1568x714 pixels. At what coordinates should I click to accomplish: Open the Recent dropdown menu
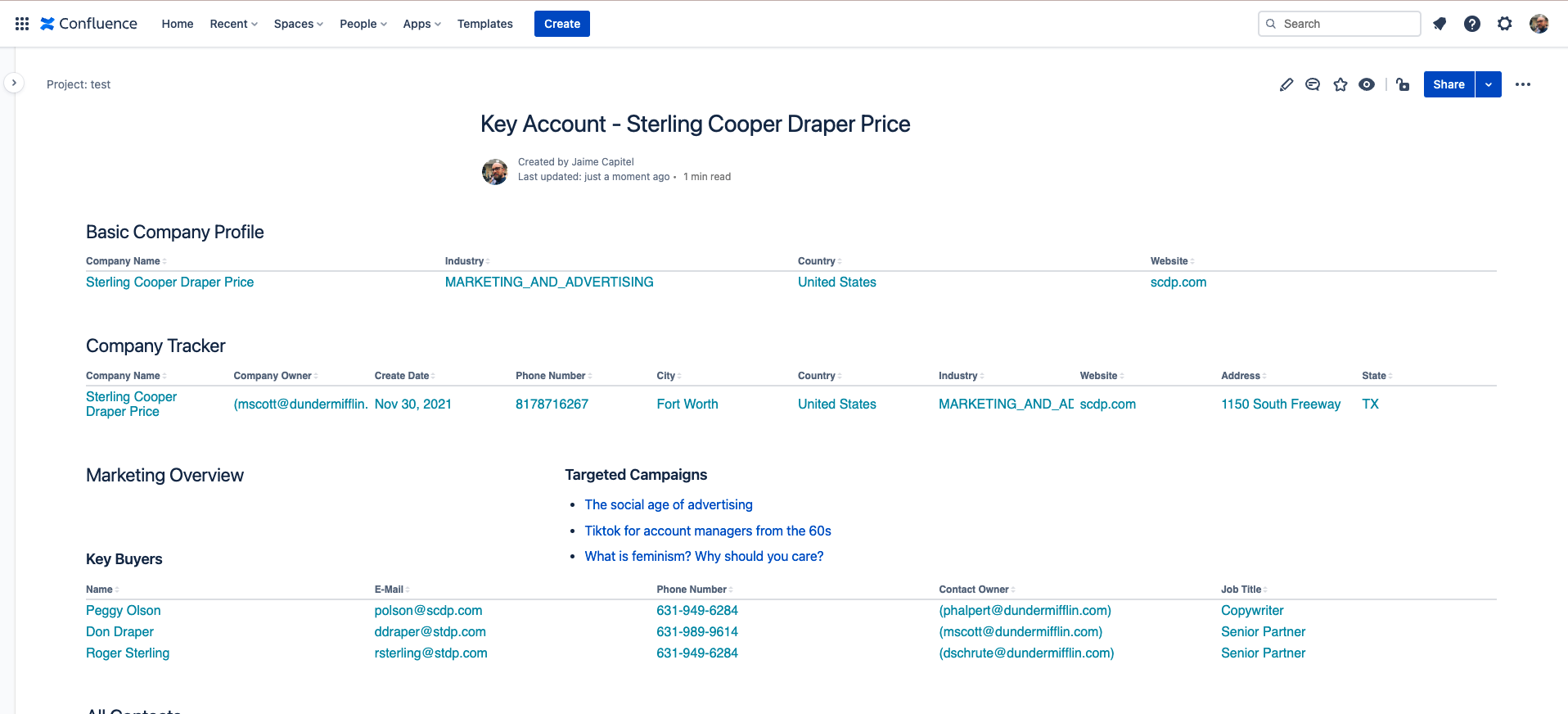click(234, 24)
